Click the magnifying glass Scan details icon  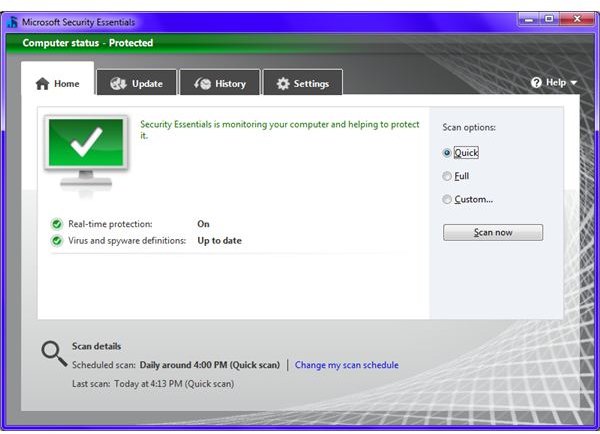(x=54, y=354)
